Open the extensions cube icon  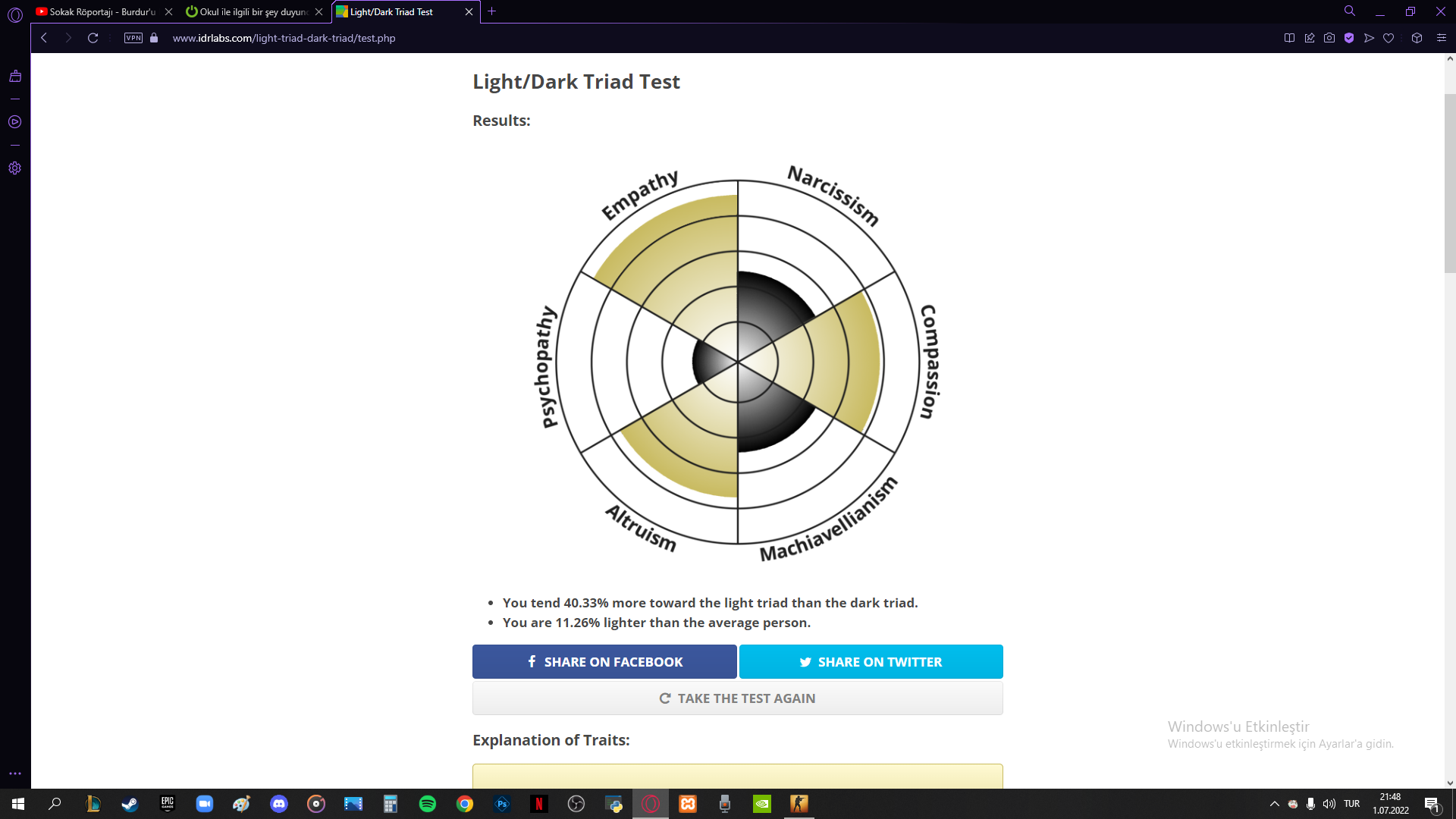coord(1417,38)
